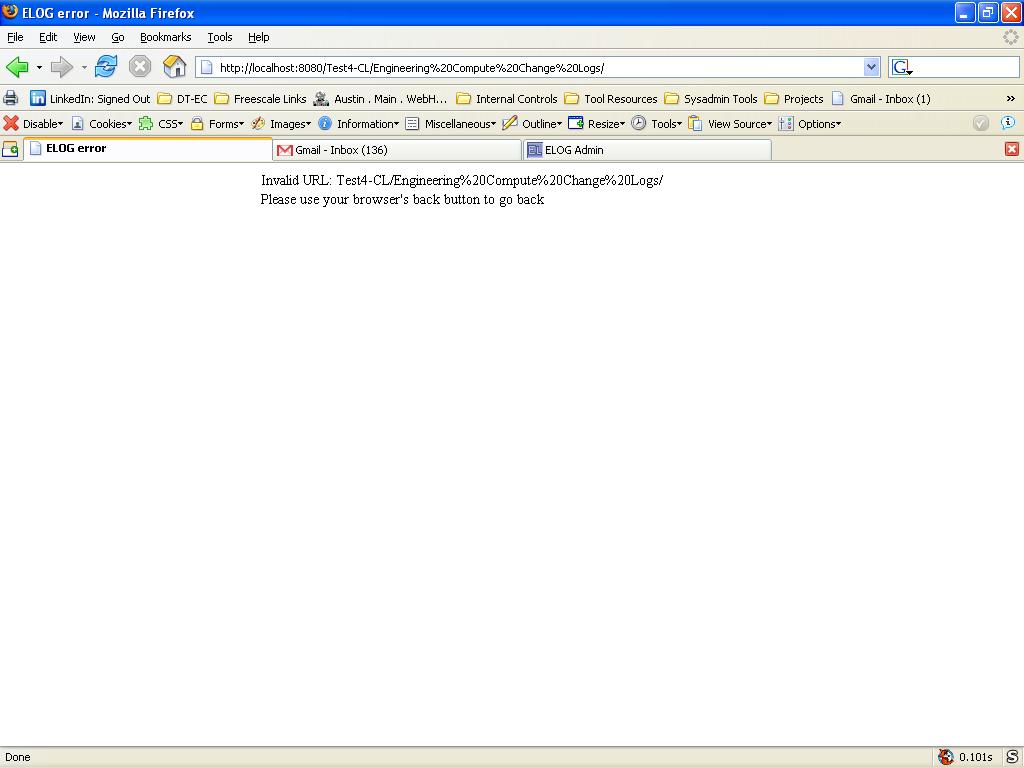Open the Internal Controls bookmark folder
The image size is (1024, 768).
click(507, 99)
